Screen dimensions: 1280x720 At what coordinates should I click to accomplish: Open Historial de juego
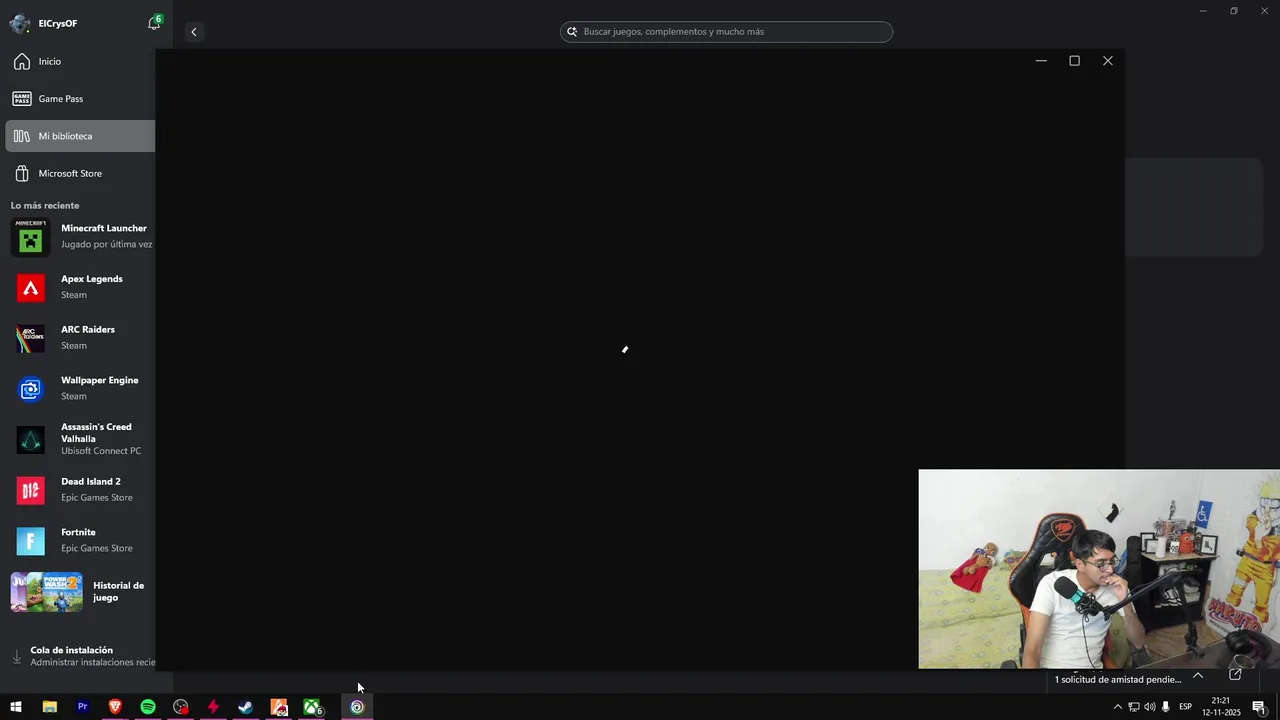pyautogui.click(x=80, y=592)
